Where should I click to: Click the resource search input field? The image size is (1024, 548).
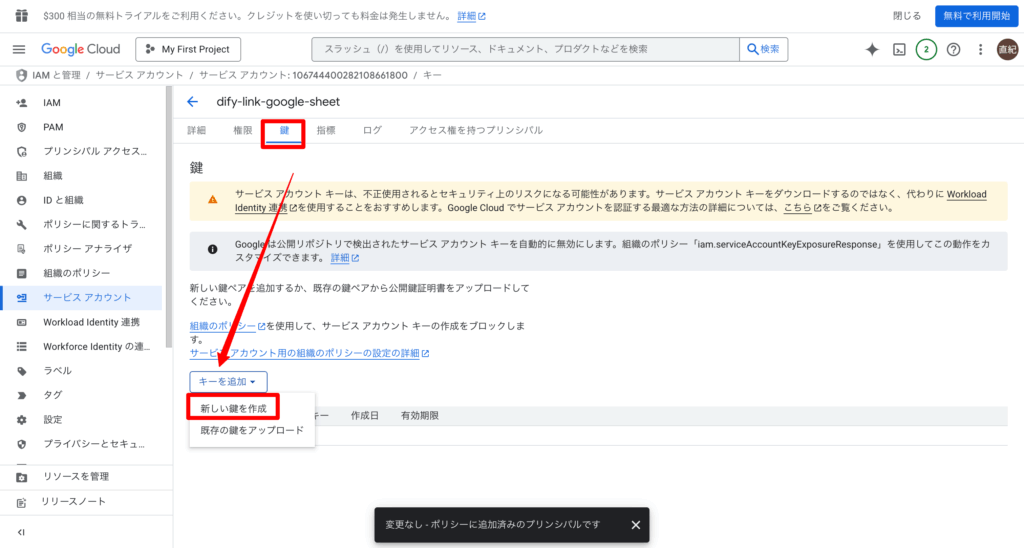point(526,49)
